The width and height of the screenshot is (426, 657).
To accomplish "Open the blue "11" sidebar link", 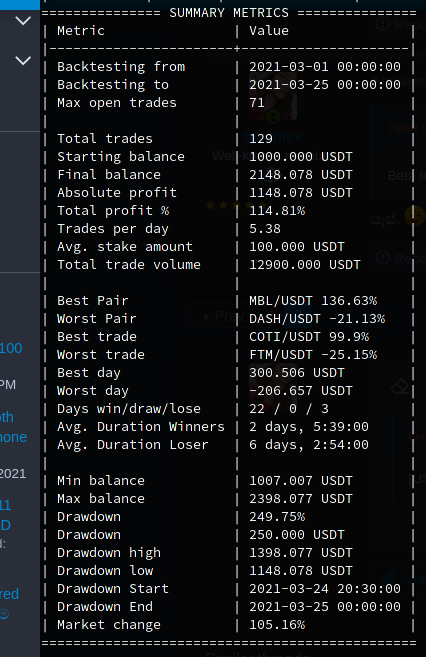I will 5,505.
